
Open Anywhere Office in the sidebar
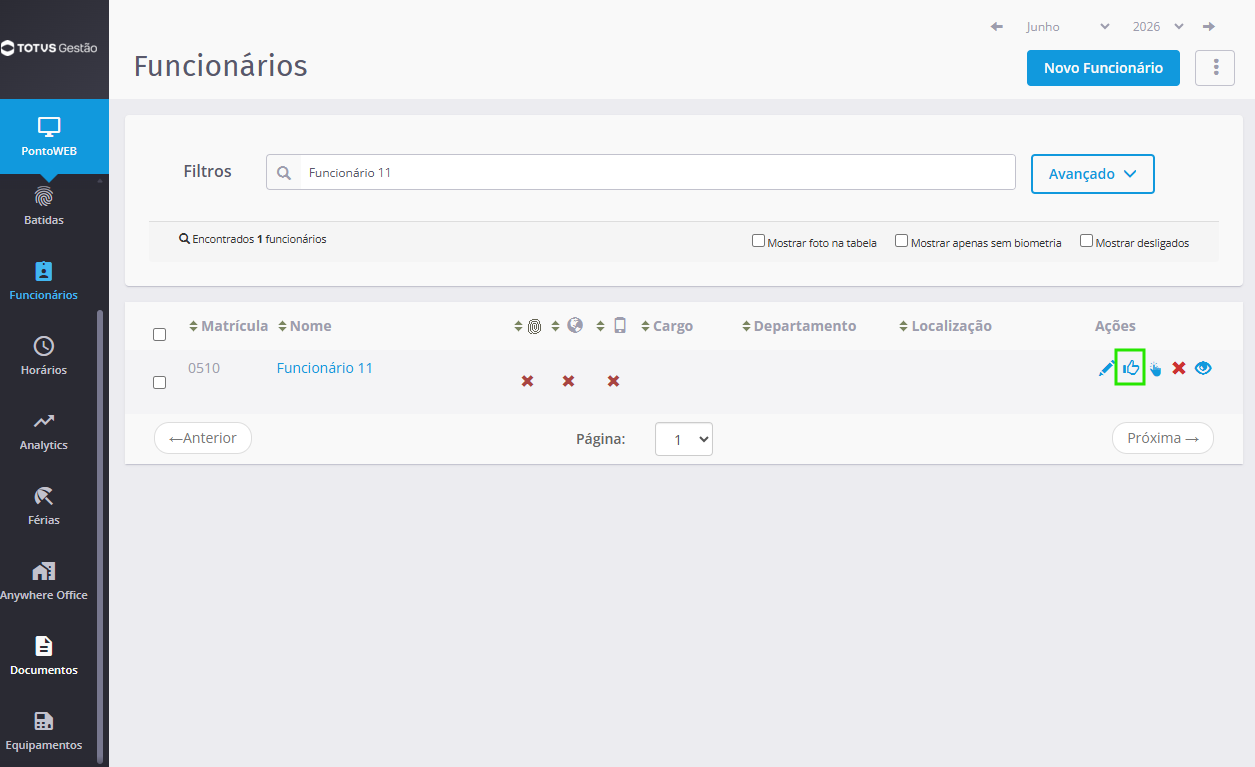click(x=44, y=581)
